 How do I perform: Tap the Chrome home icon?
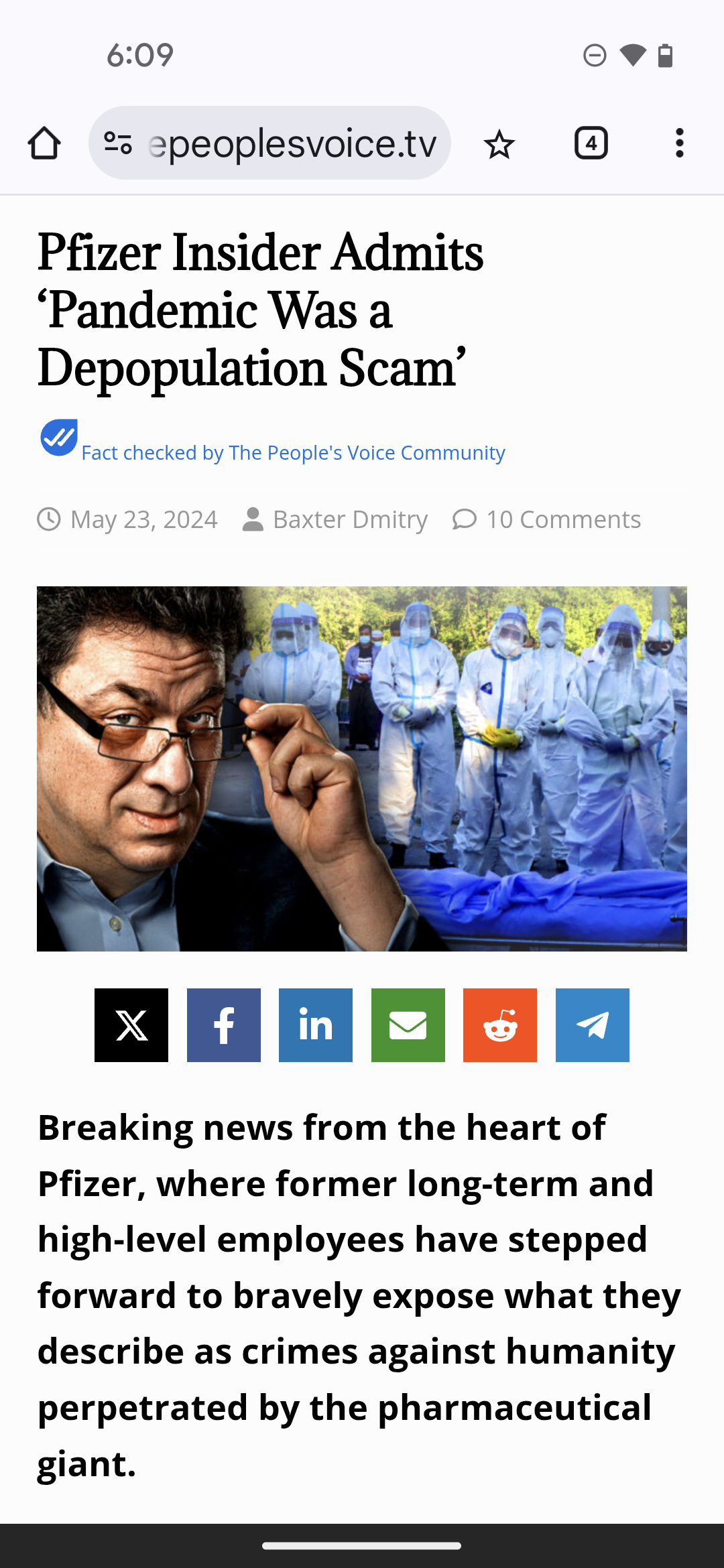[44, 143]
